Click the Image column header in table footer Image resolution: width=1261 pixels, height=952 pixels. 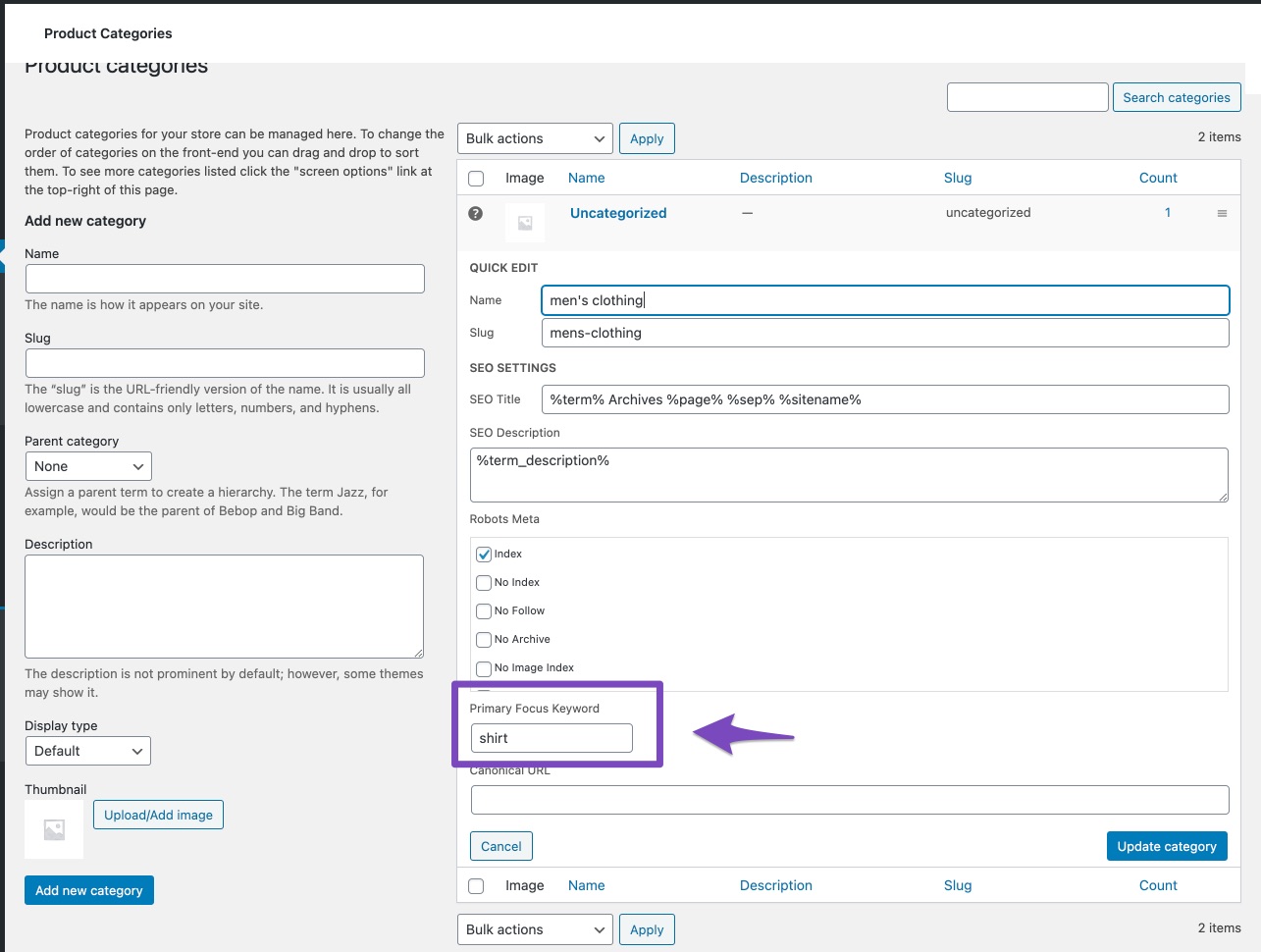click(x=525, y=885)
